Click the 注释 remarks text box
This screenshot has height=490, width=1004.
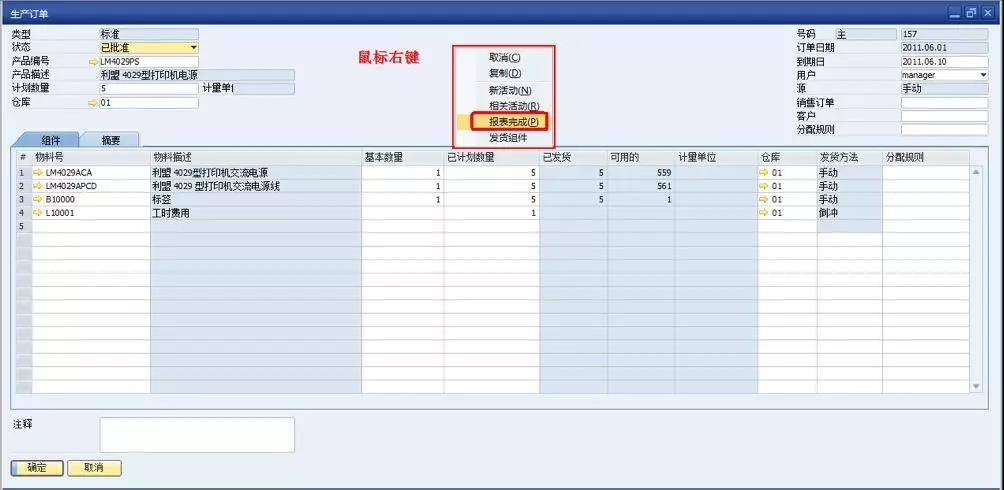(196, 435)
